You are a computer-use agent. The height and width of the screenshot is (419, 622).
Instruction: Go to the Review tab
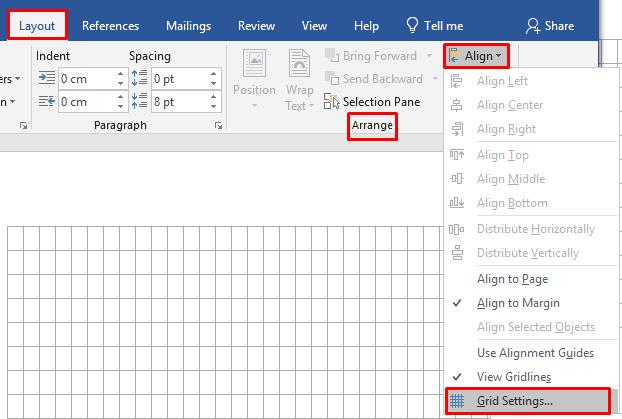(x=256, y=26)
